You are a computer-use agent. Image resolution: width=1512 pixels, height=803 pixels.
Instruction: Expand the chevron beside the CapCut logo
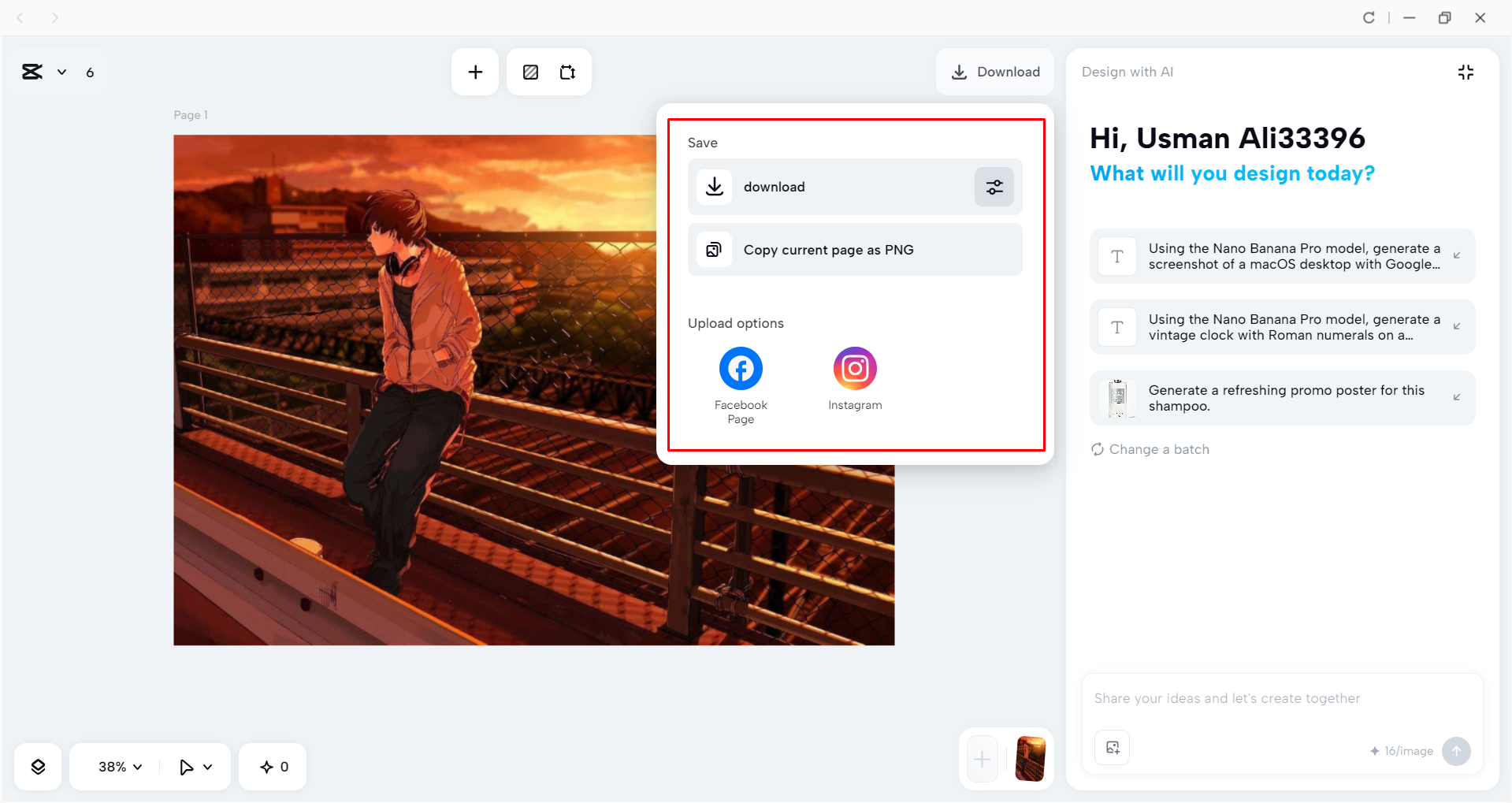click(61, 72)
